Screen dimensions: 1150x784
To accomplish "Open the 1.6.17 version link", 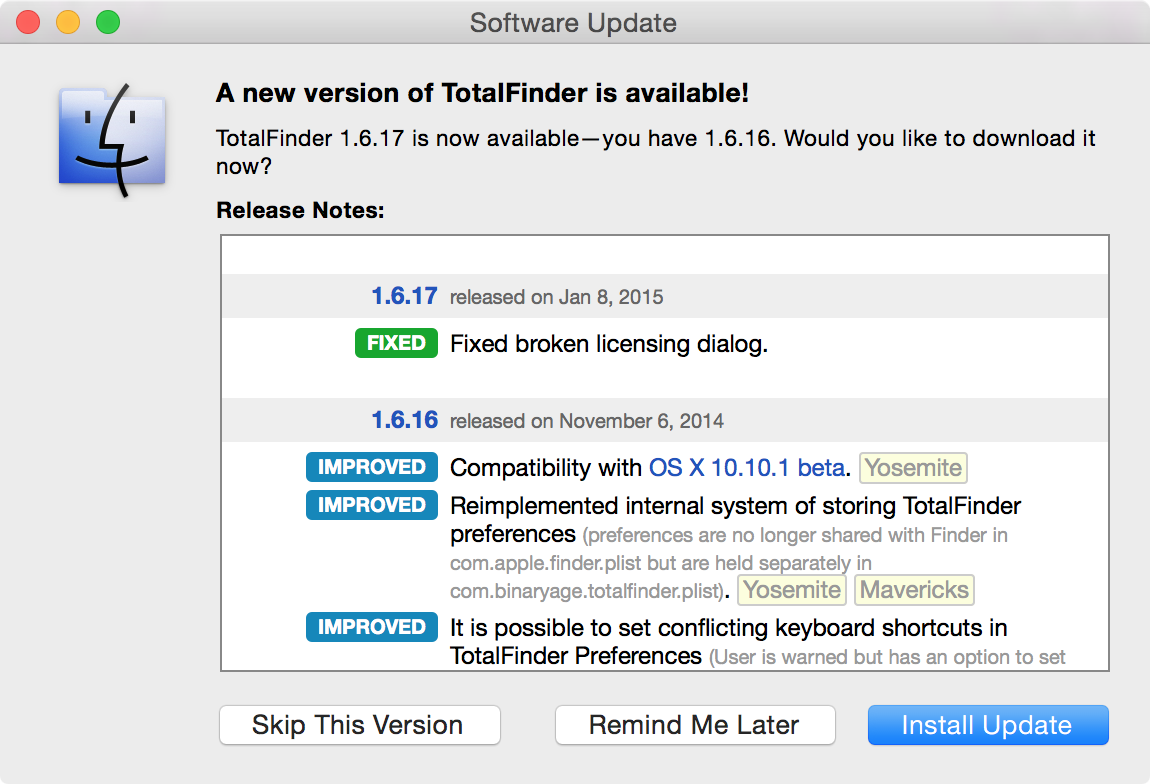I will click(404, 296).
